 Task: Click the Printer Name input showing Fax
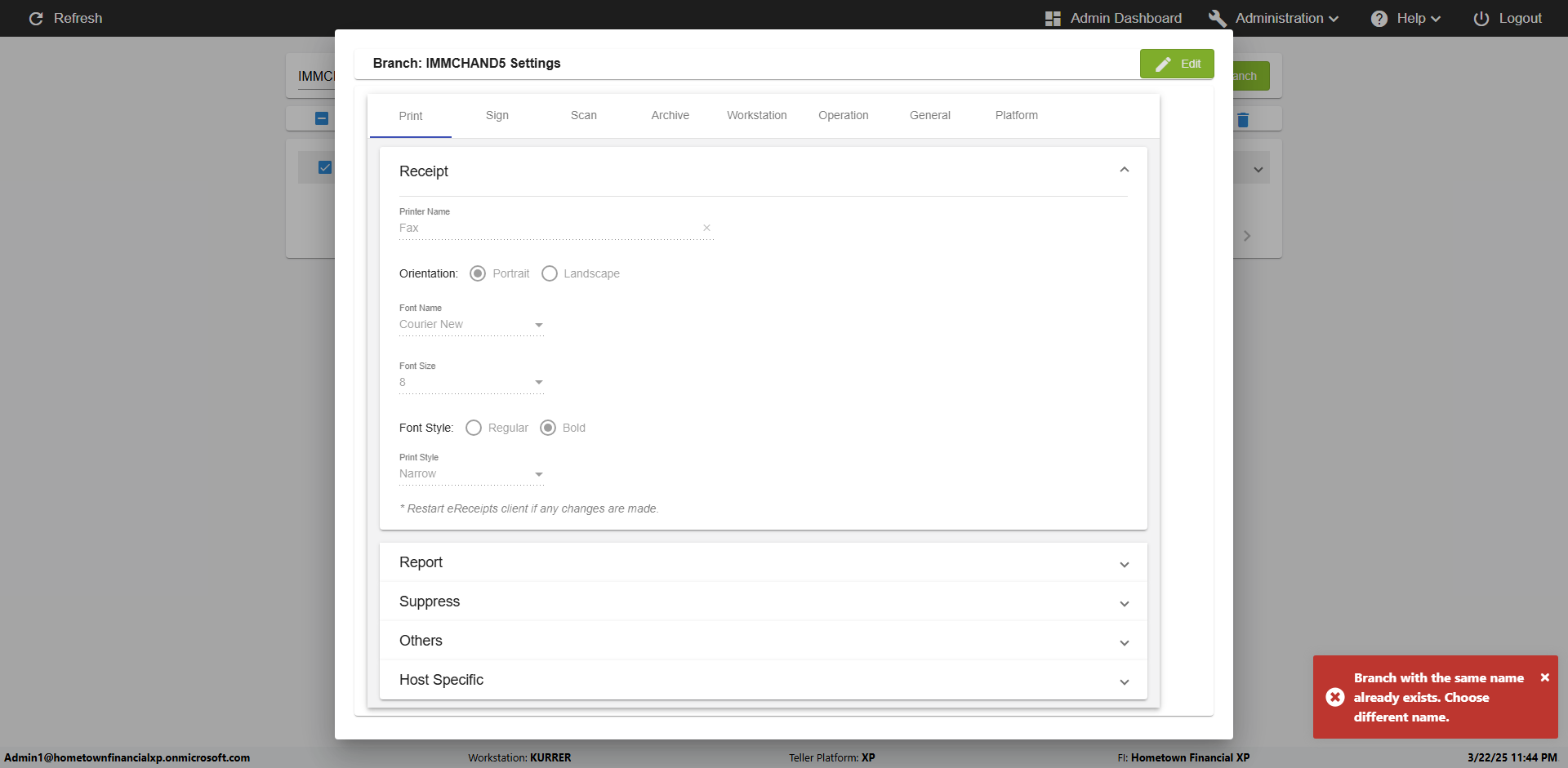pos(549,228)
